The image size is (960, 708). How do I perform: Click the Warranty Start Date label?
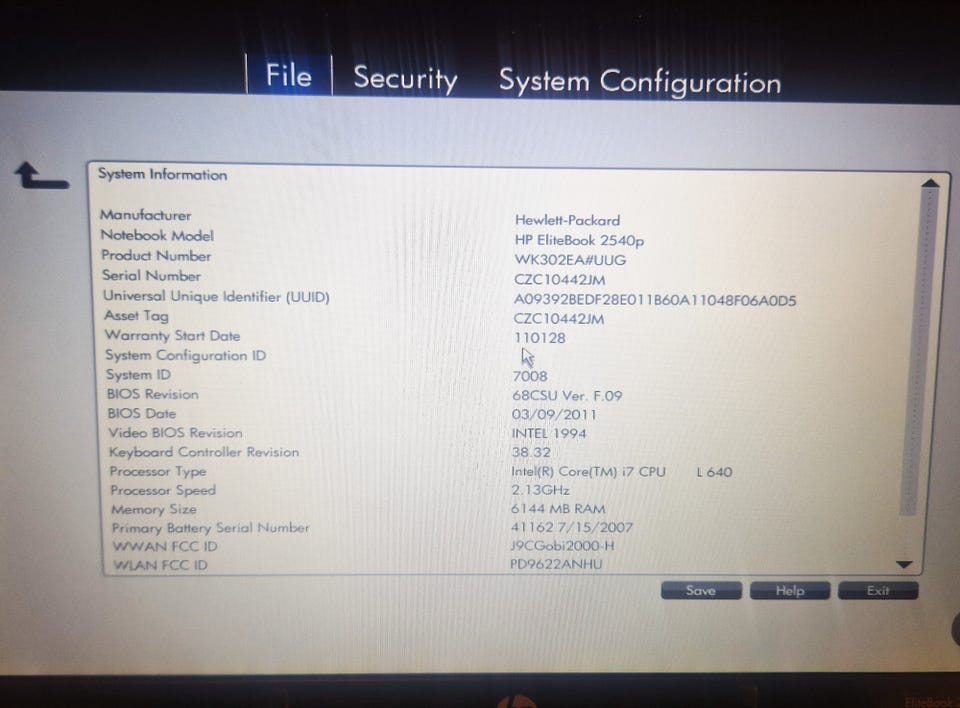coord(172,336)
